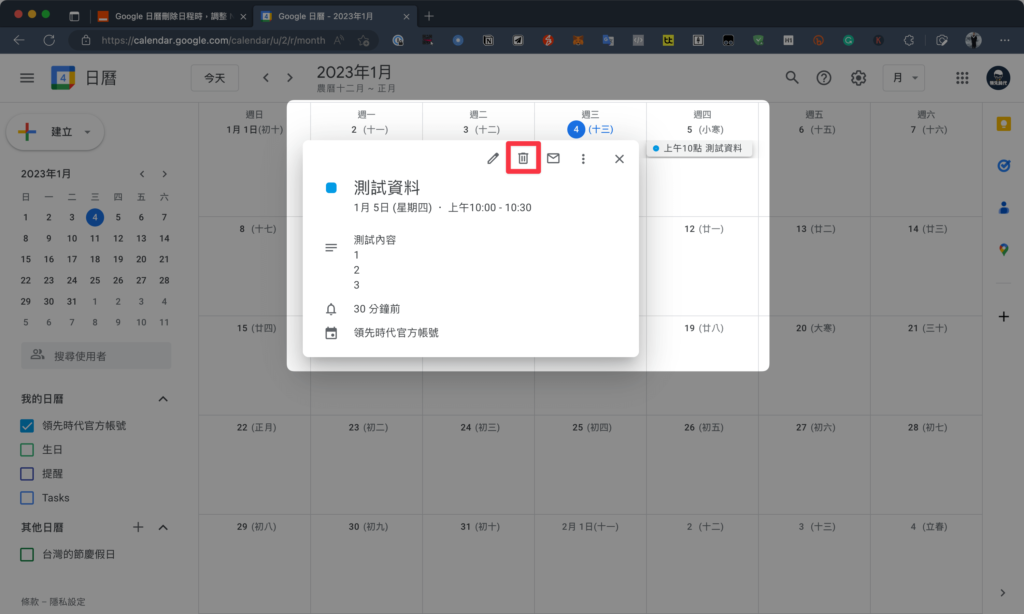Image resolution: width=1024 pixels, height=614 pixels.
Task: Click the browser address bar URL
Action: [x=214, y=40]
